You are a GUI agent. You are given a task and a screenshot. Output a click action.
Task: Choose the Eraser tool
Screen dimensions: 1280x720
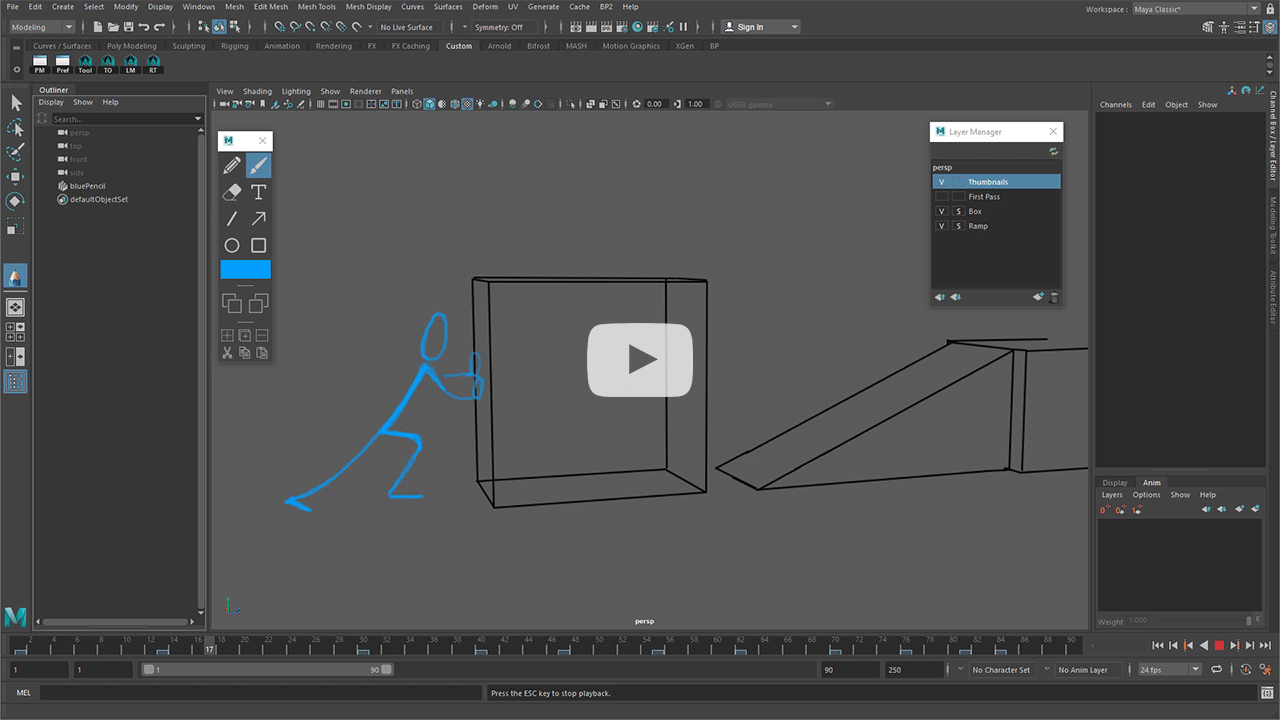pyautogui.click(x=232, y=192)
